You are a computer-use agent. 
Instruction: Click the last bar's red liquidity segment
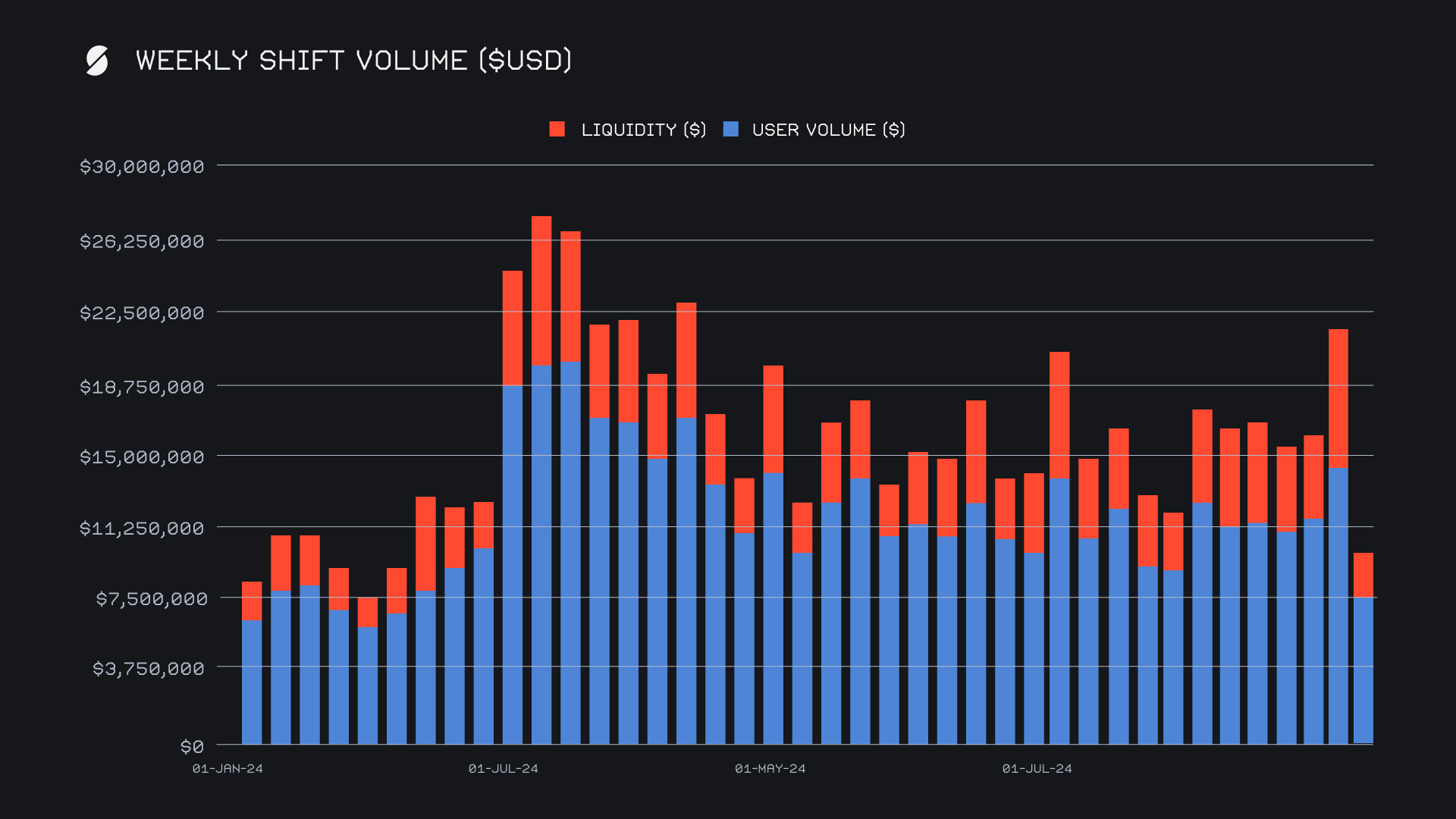pos(1363,575)
